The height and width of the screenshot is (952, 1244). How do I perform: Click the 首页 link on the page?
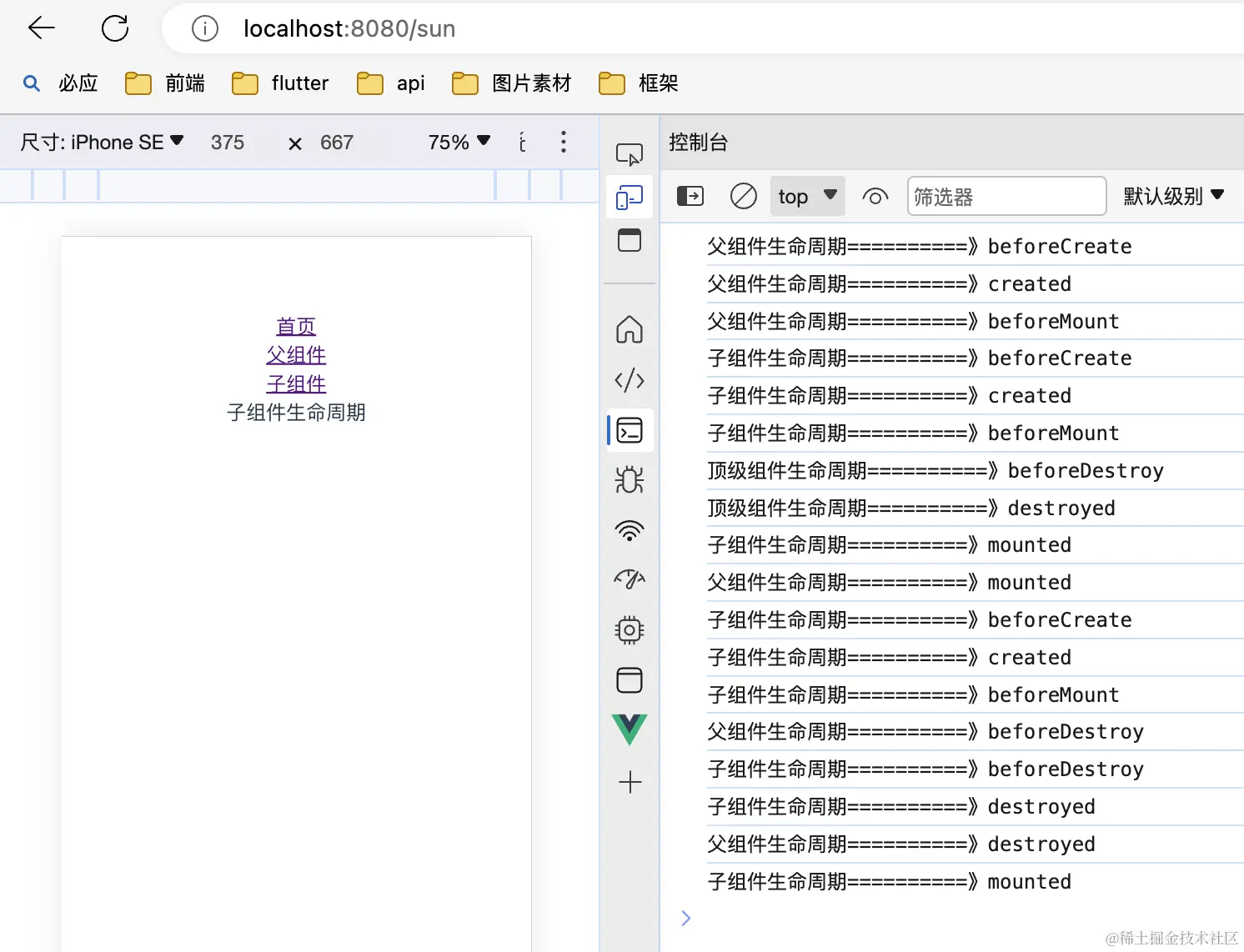point(296,326)
